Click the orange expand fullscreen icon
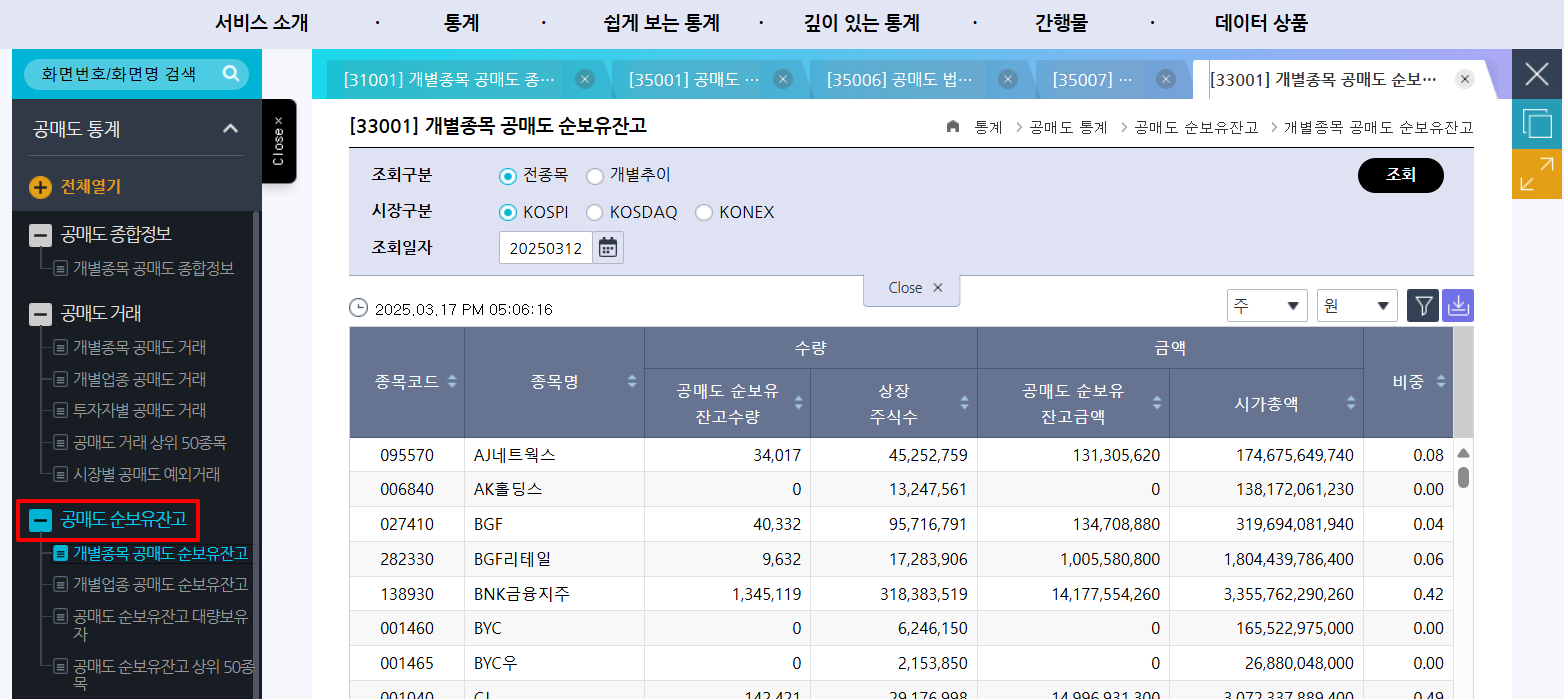This screenshot has height=699, width=1564. [x=1537, y=174]
